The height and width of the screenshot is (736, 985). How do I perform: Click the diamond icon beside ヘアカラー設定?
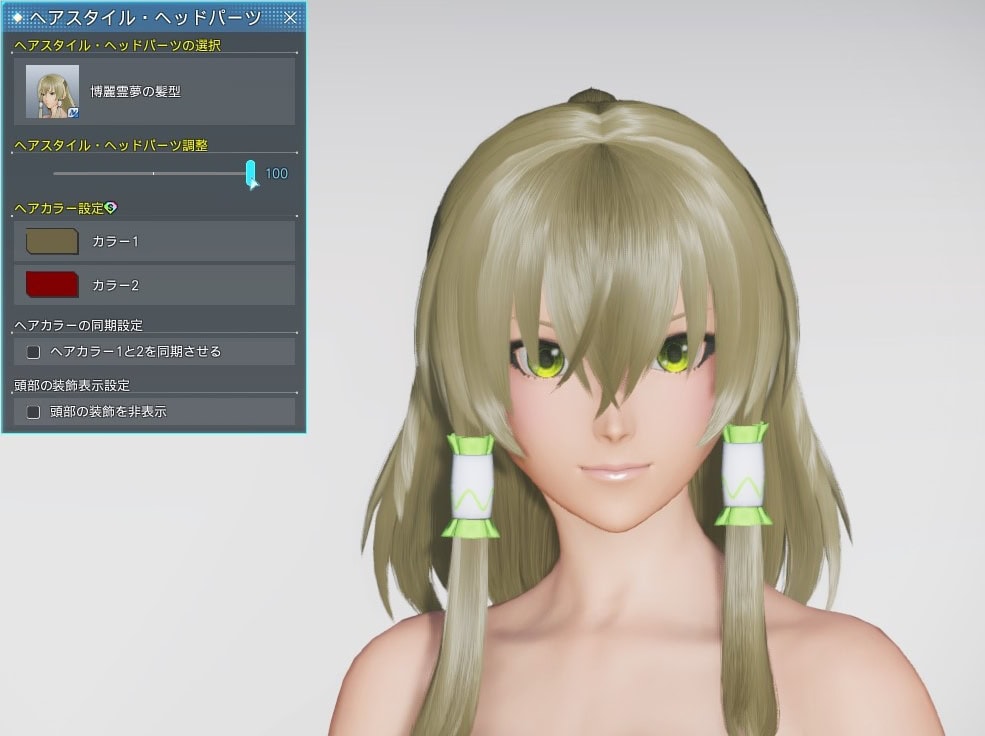111,207
